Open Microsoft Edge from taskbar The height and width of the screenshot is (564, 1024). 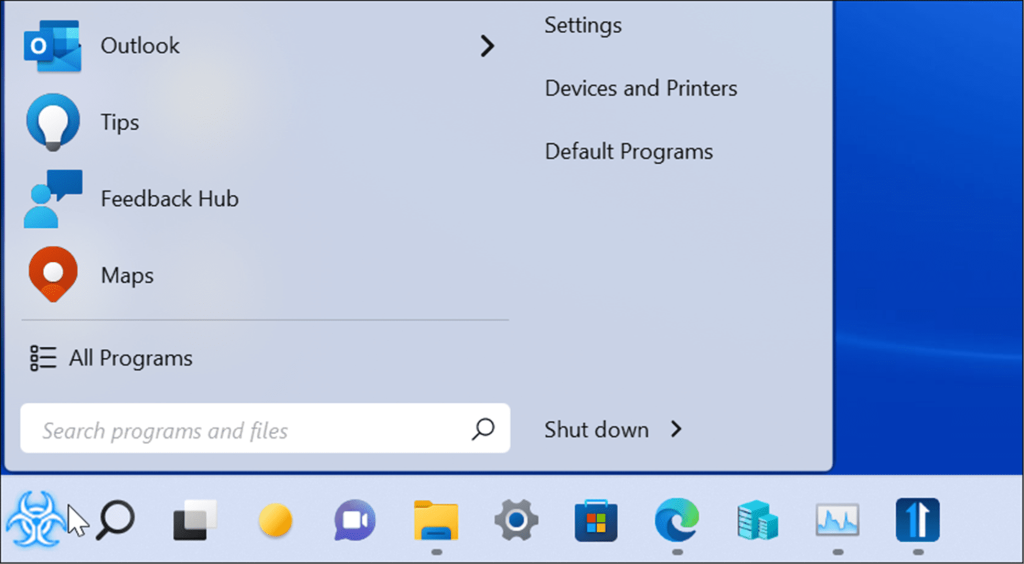coord(677,520)
